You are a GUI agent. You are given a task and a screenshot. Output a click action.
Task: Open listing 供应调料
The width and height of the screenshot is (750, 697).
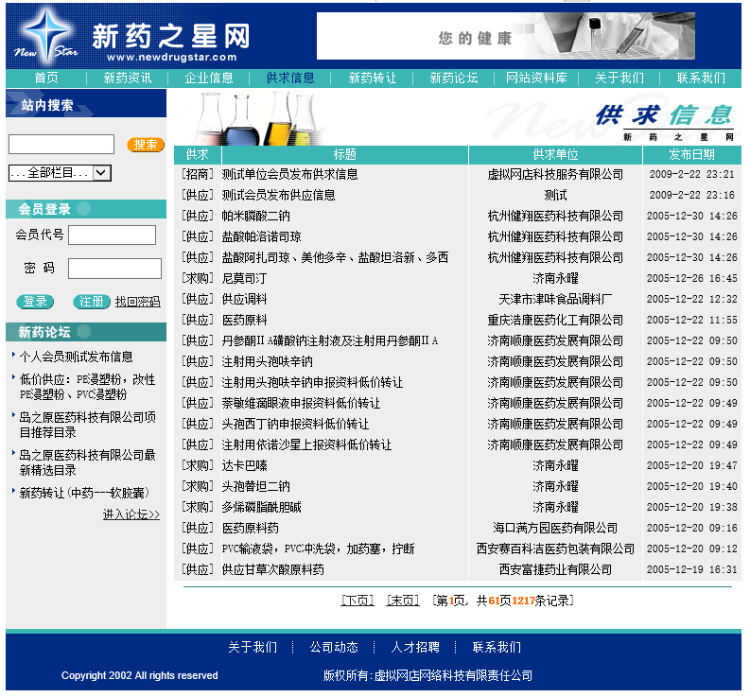pos(244,299)
